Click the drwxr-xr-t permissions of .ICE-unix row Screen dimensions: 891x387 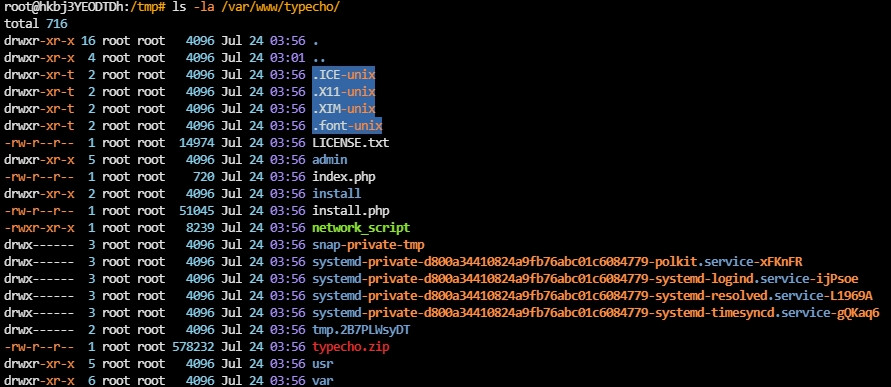click(x=39, y=75)
